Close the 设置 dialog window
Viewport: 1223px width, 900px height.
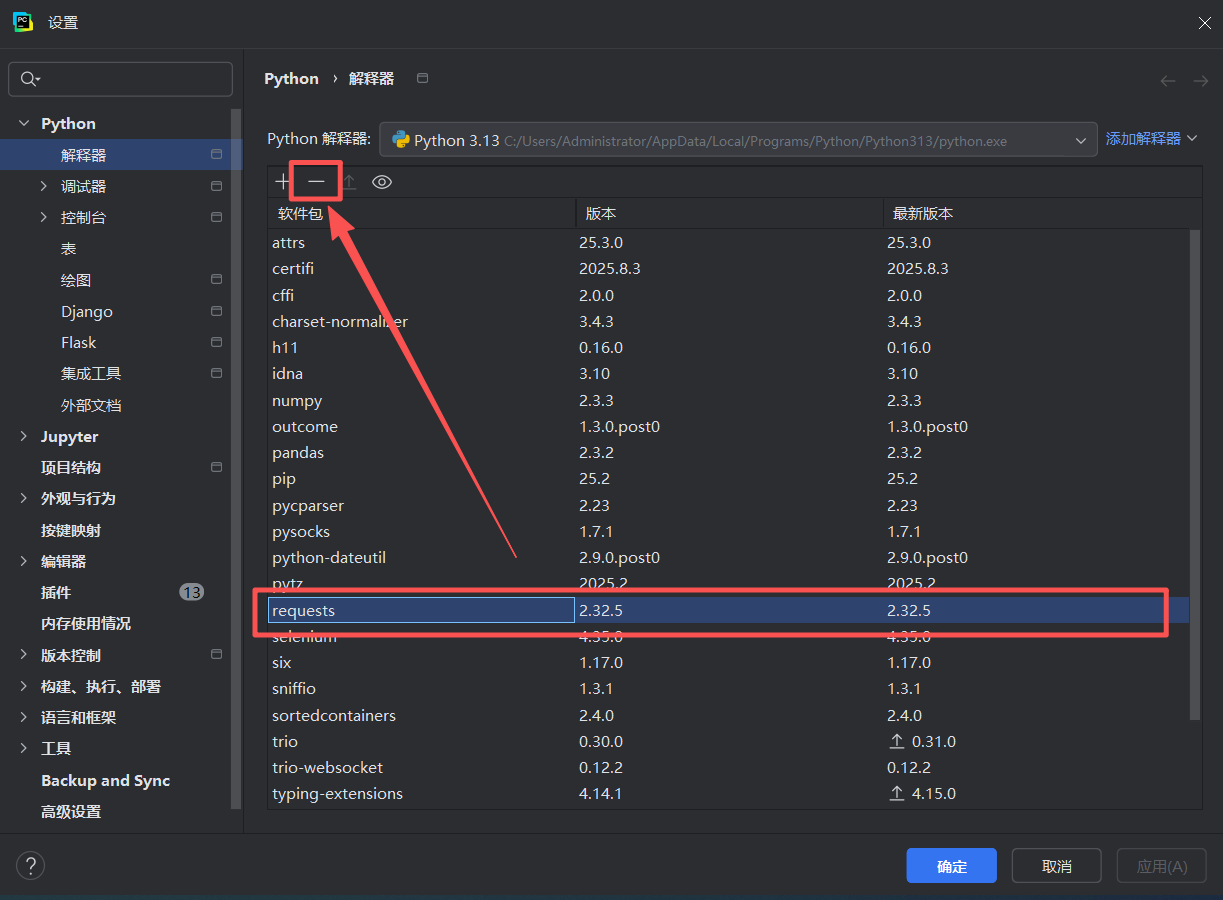pyautogui.click(x=1204, y=22)
